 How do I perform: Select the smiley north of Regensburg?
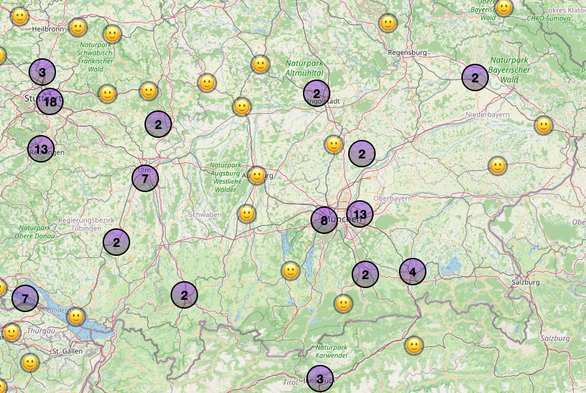[388, 24]
